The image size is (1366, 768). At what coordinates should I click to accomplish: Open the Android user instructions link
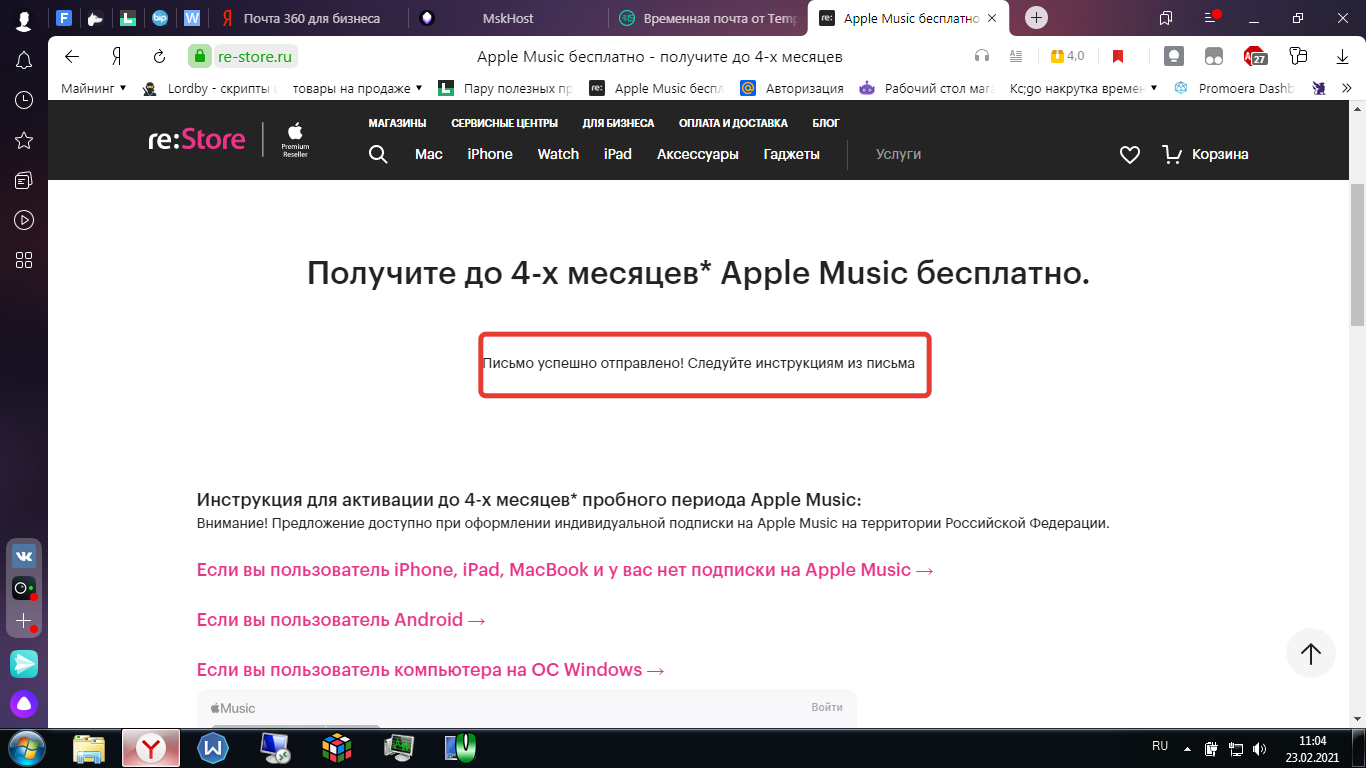tap(341, 620)
